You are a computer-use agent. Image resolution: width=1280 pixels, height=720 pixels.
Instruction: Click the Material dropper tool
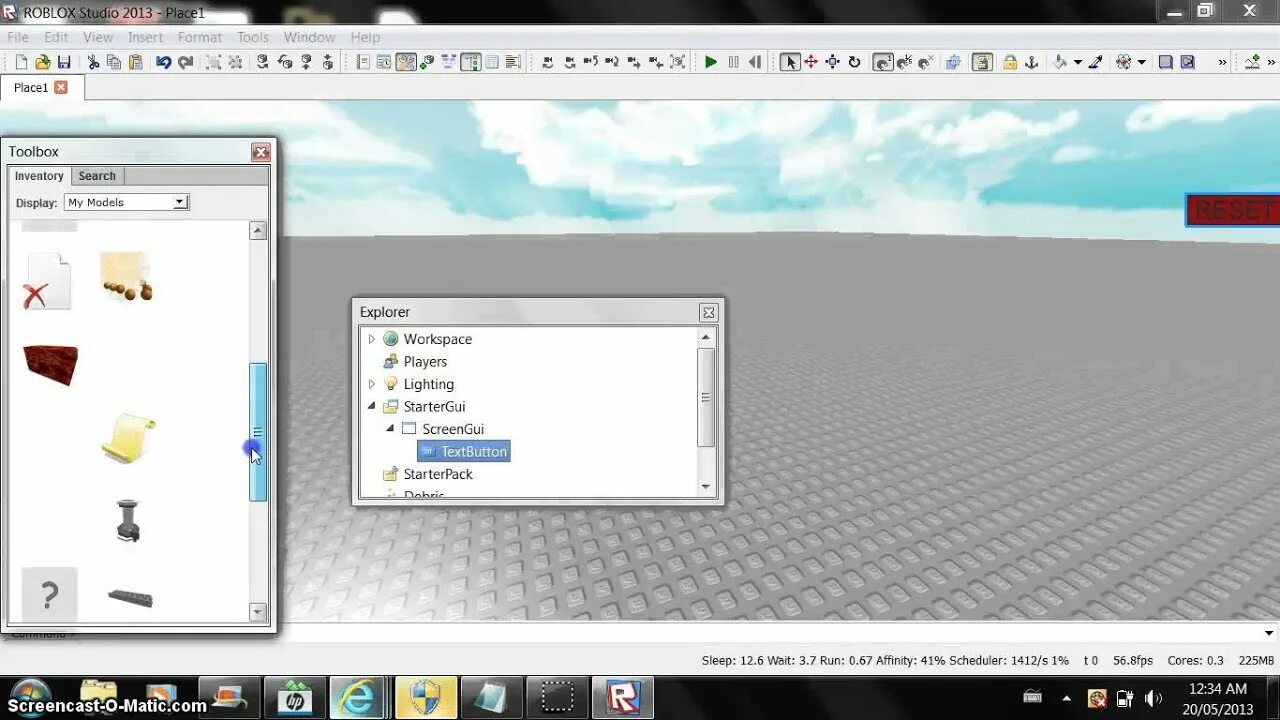click(x=1095, y=62)
